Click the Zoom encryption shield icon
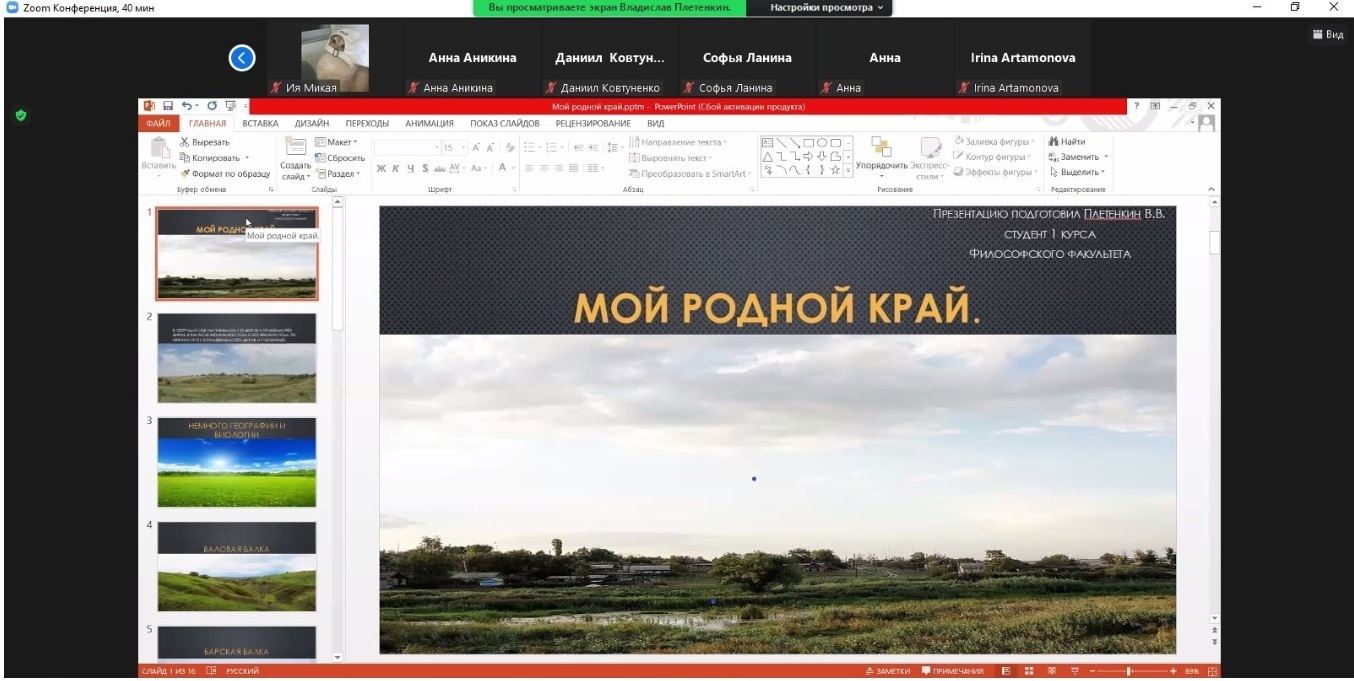This screenshot has width=1354, height=681. click(20, 115)
